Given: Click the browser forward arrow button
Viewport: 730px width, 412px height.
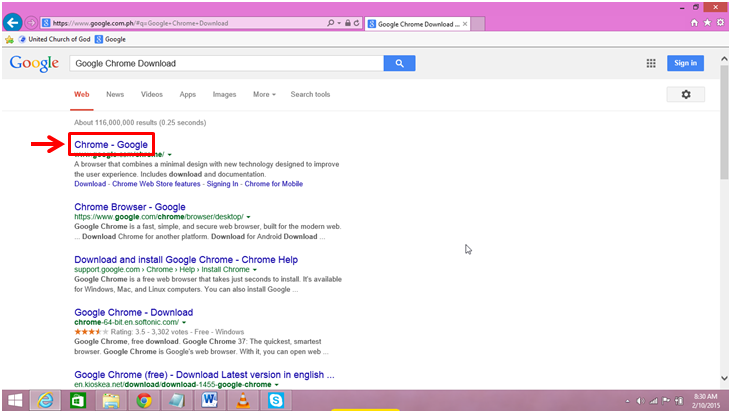Looking at the screenshot, I should (x=31, y=22).
